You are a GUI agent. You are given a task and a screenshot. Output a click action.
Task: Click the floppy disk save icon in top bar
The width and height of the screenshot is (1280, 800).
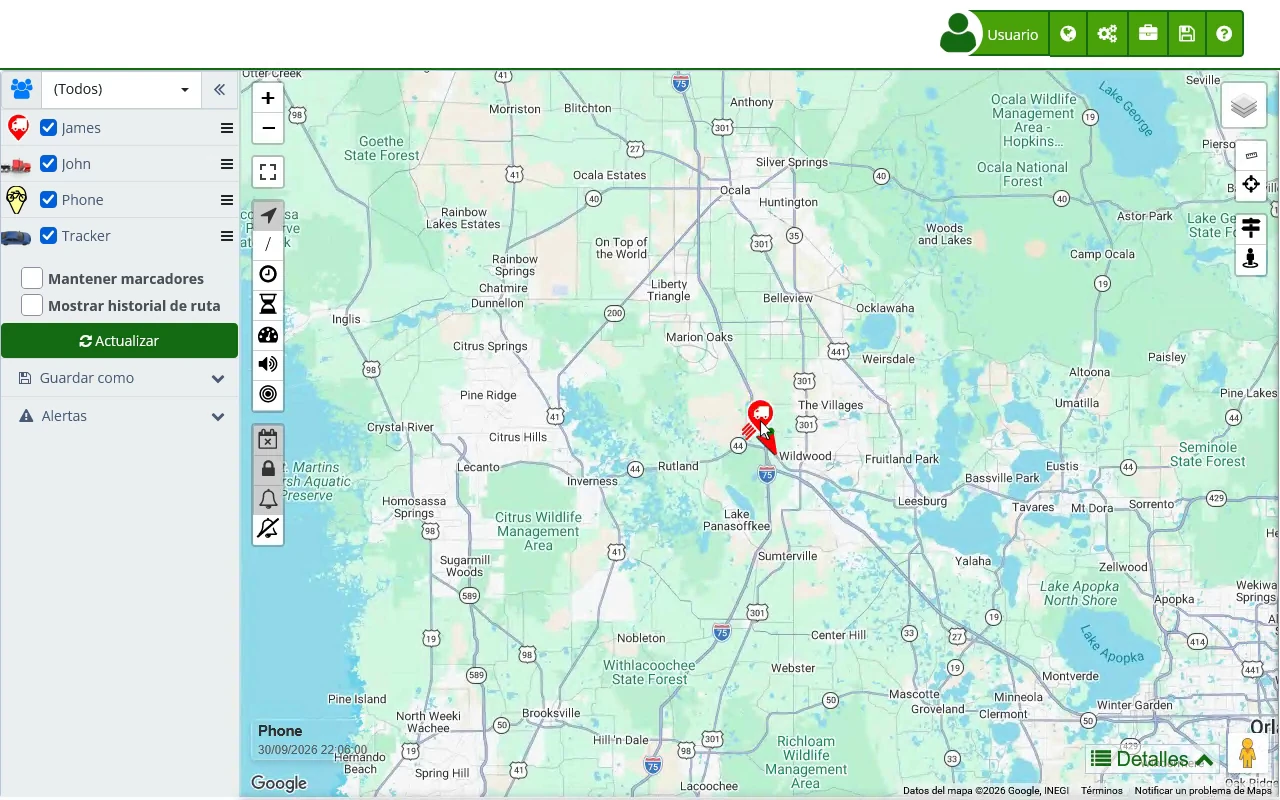1186,34
